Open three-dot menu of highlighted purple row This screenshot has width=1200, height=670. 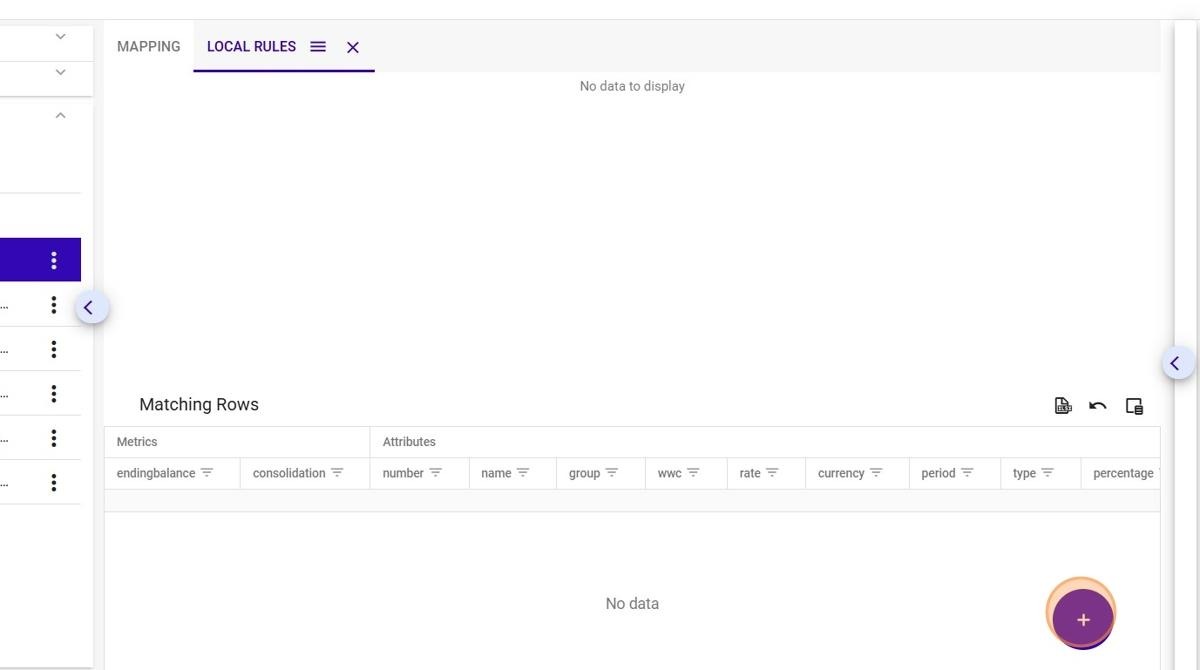54,260
